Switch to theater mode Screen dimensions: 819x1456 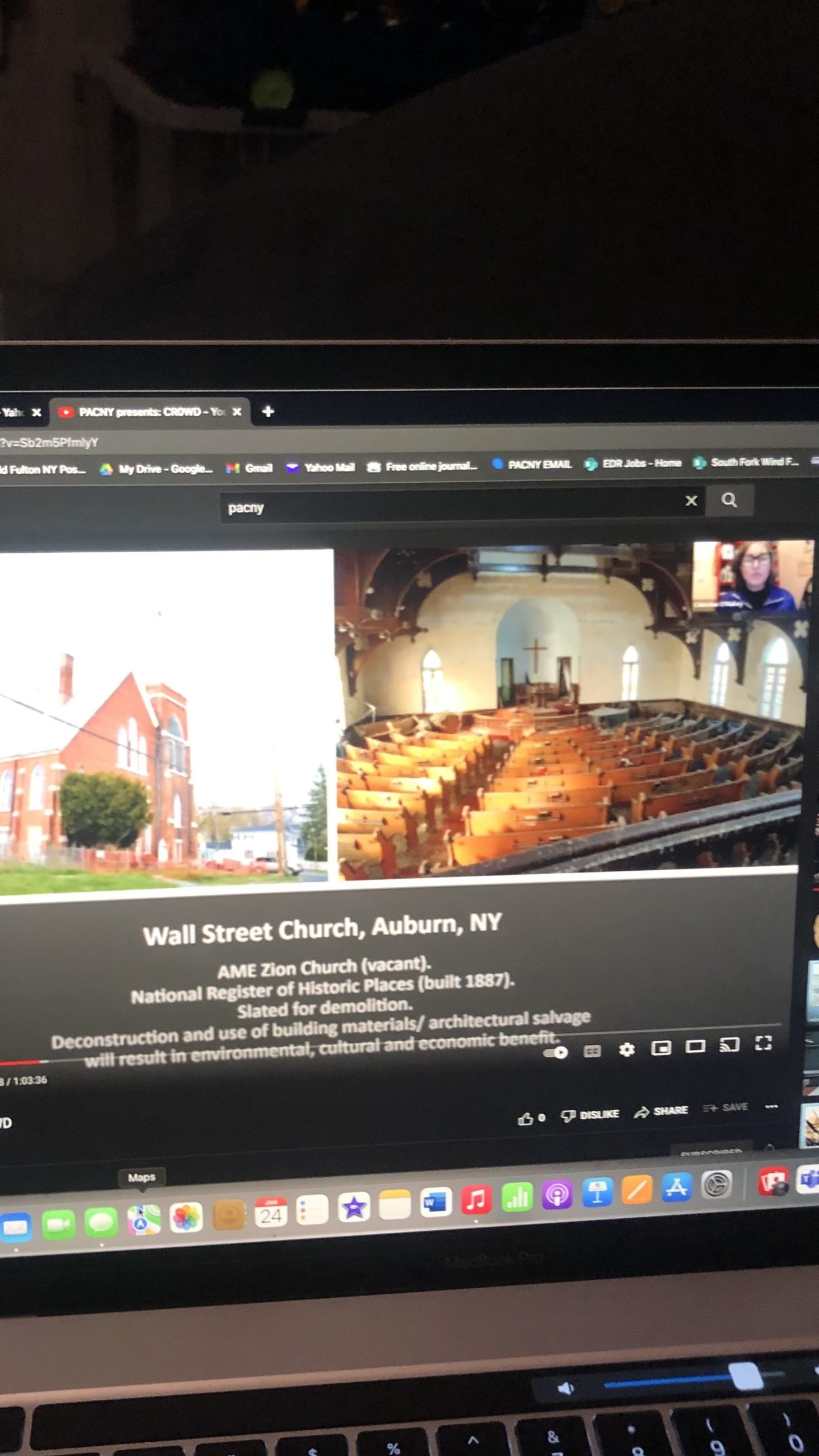coord(695,1046)
